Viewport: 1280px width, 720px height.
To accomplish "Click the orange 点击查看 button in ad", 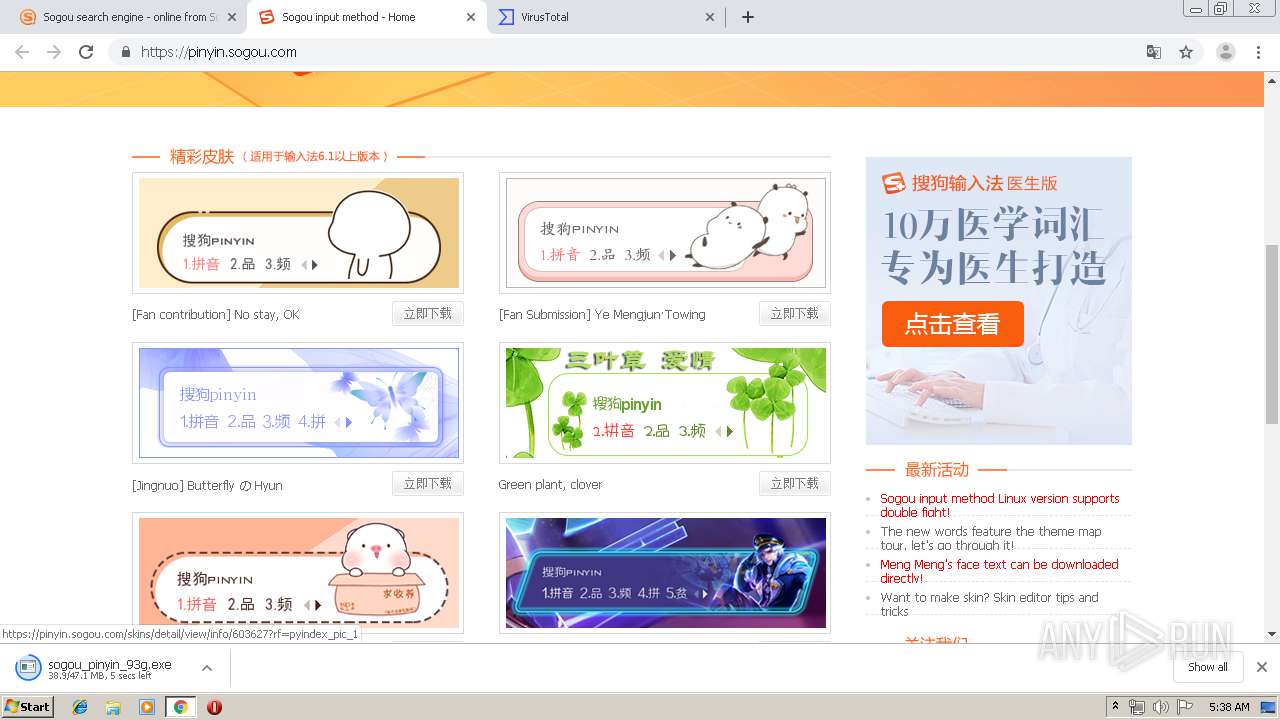I will point(953,324).
